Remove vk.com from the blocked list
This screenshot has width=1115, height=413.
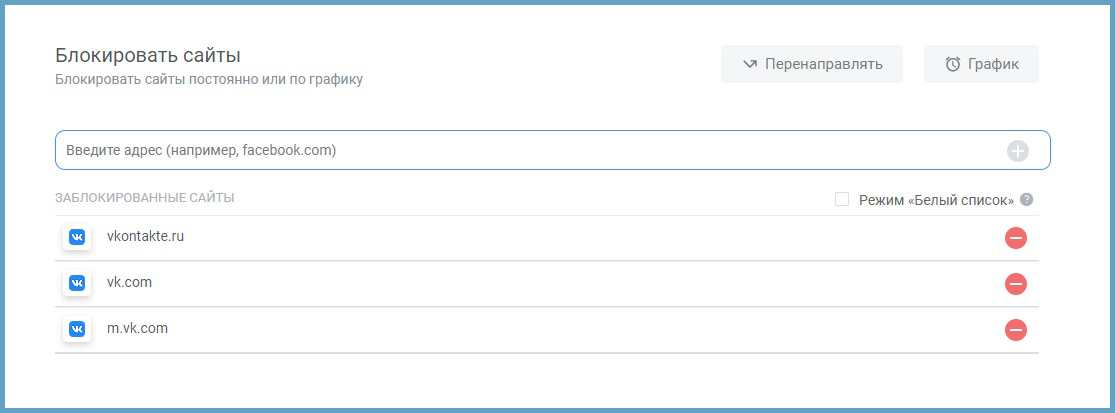click(1016, 284)
